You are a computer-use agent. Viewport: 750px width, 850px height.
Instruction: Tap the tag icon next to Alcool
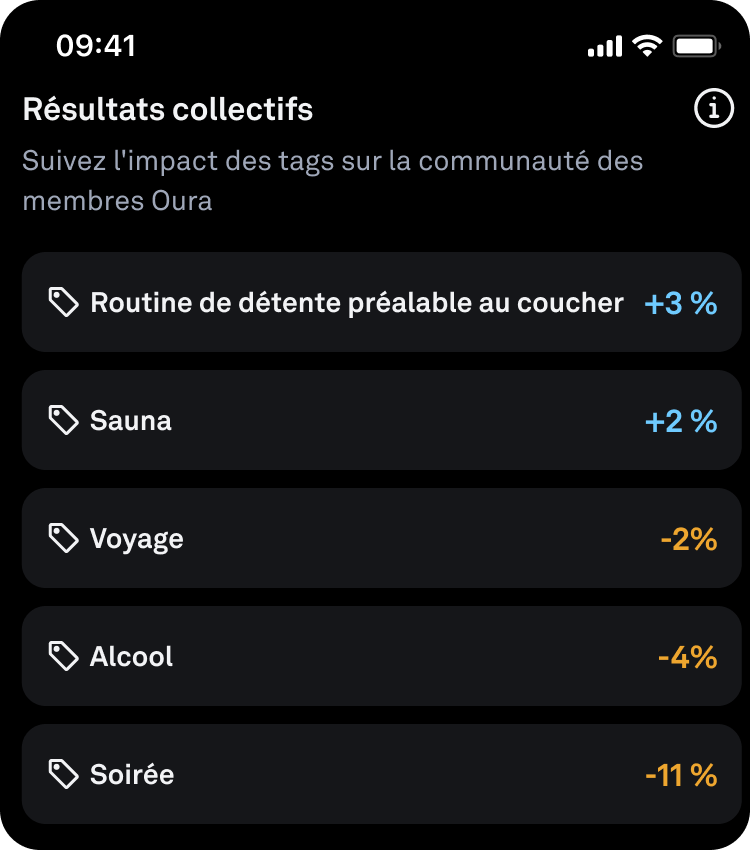(63, 657)
